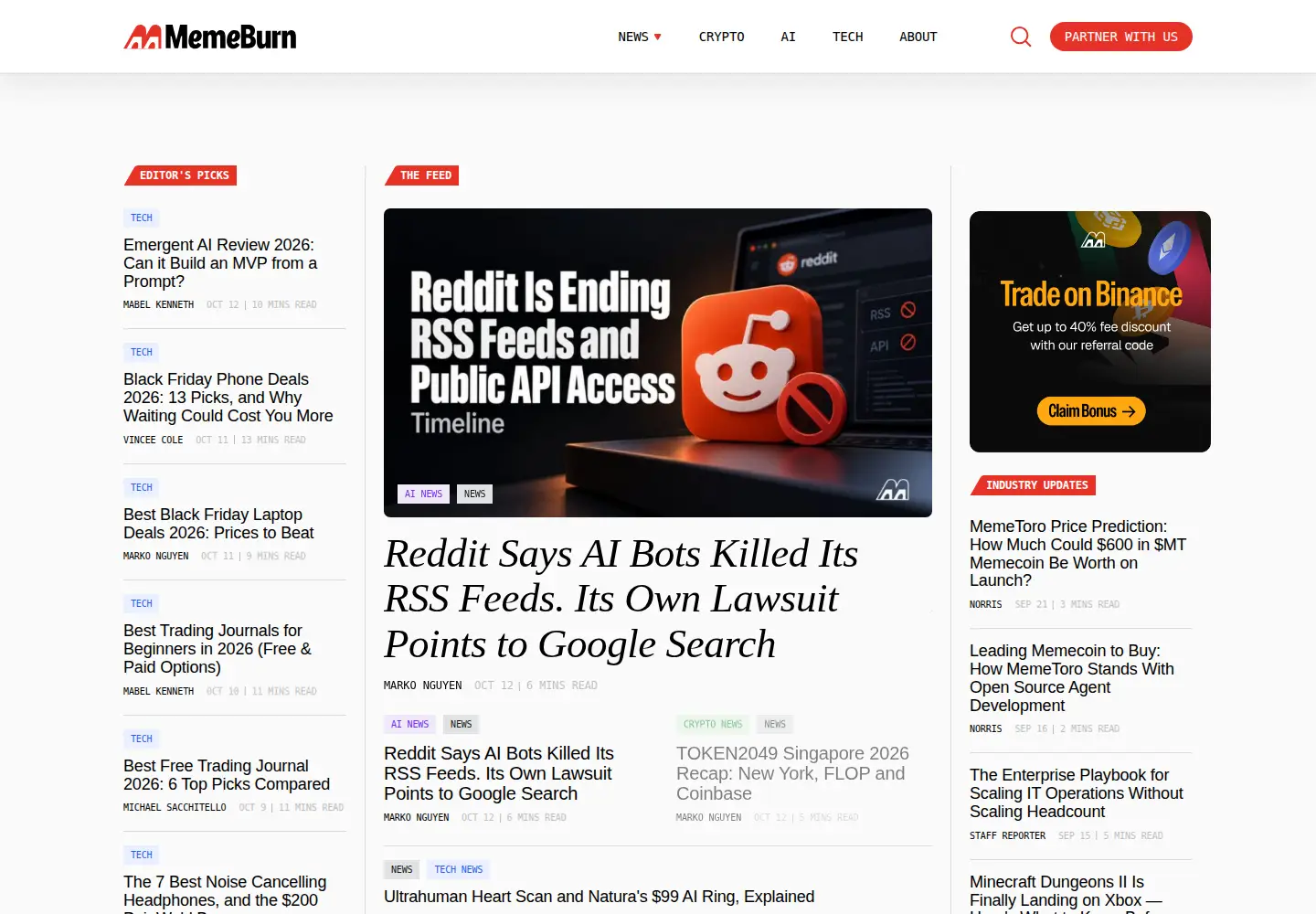Open Leading Memecoin to Buy article

coord(1072,678)
